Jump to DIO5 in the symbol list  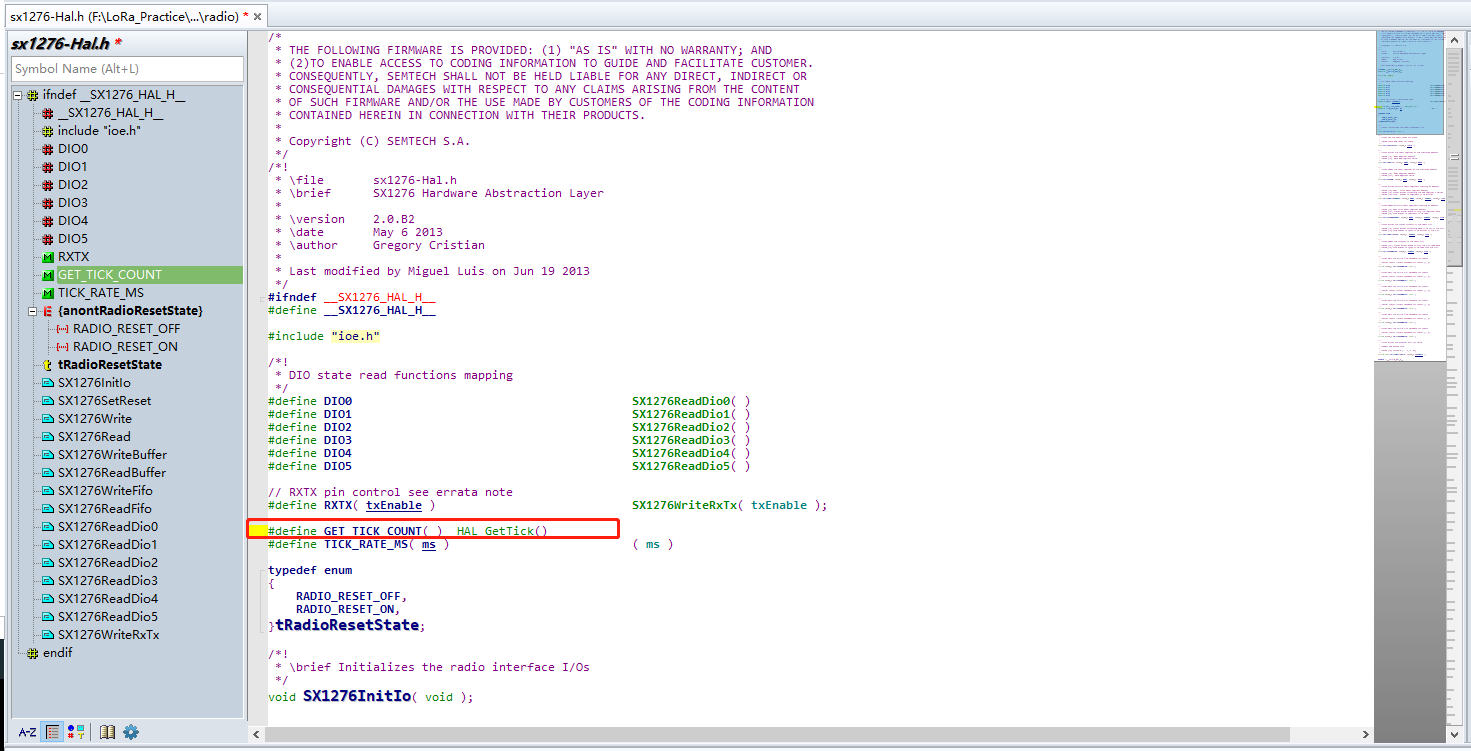point(72,239)
